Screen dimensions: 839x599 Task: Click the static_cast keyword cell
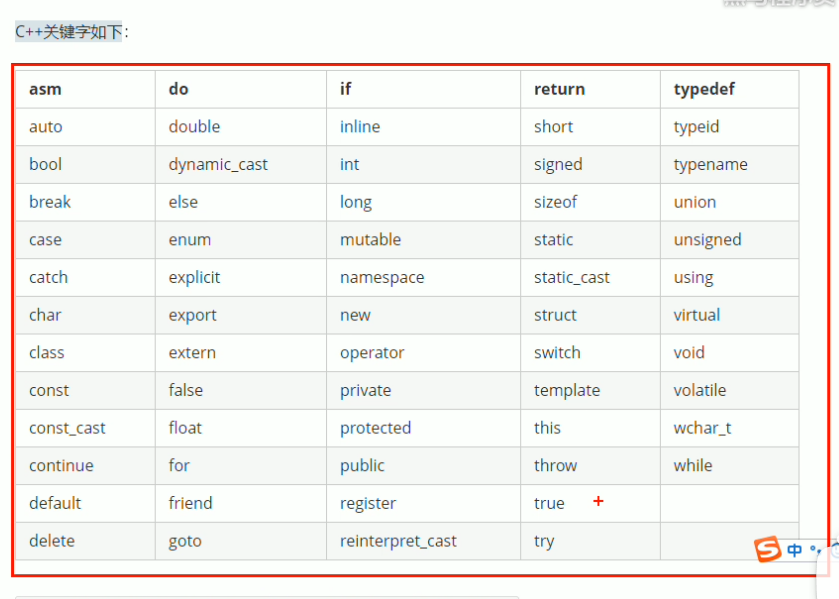click(x=590, y=277)
